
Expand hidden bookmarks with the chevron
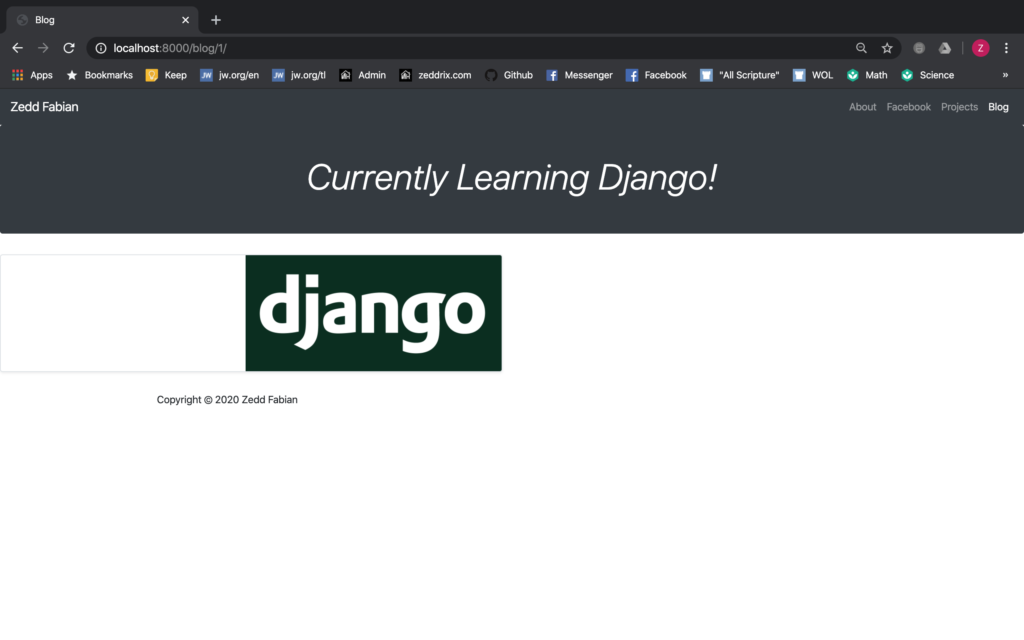[x=1005, y=75]
